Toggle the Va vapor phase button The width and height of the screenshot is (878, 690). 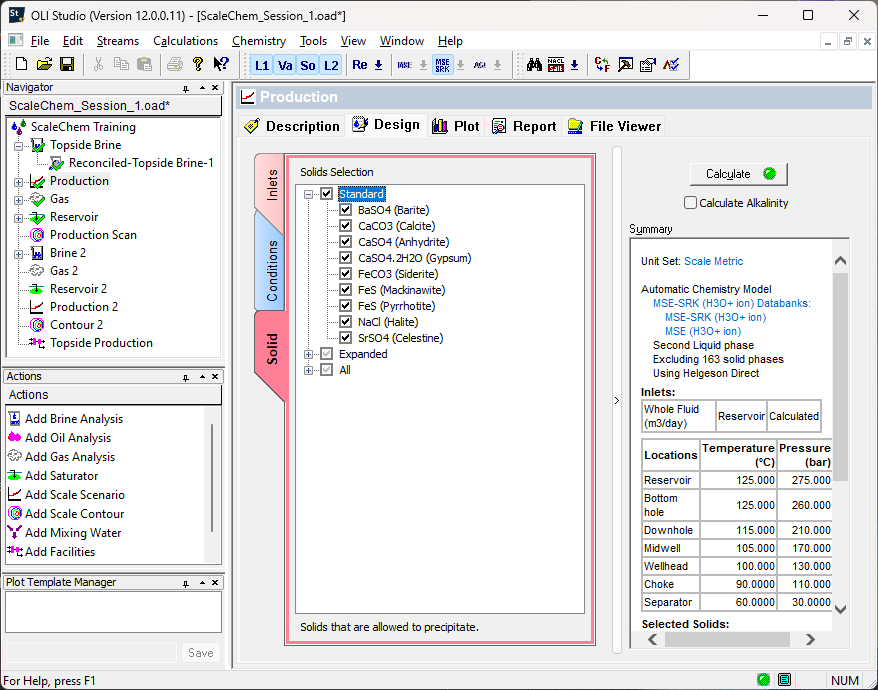click(285, 66)
